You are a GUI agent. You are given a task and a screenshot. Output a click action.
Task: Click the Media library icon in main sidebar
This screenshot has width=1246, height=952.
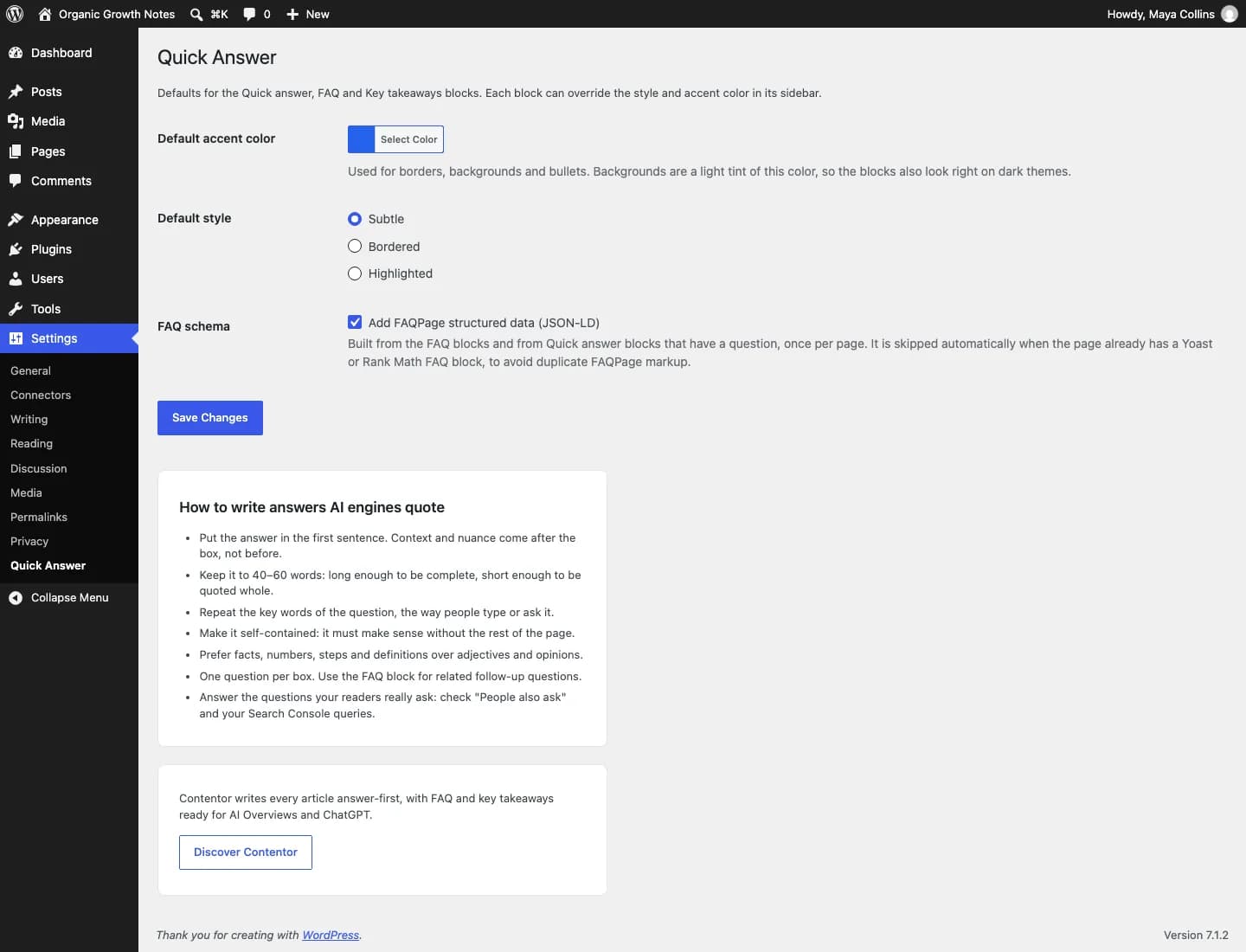click(16, 121)
